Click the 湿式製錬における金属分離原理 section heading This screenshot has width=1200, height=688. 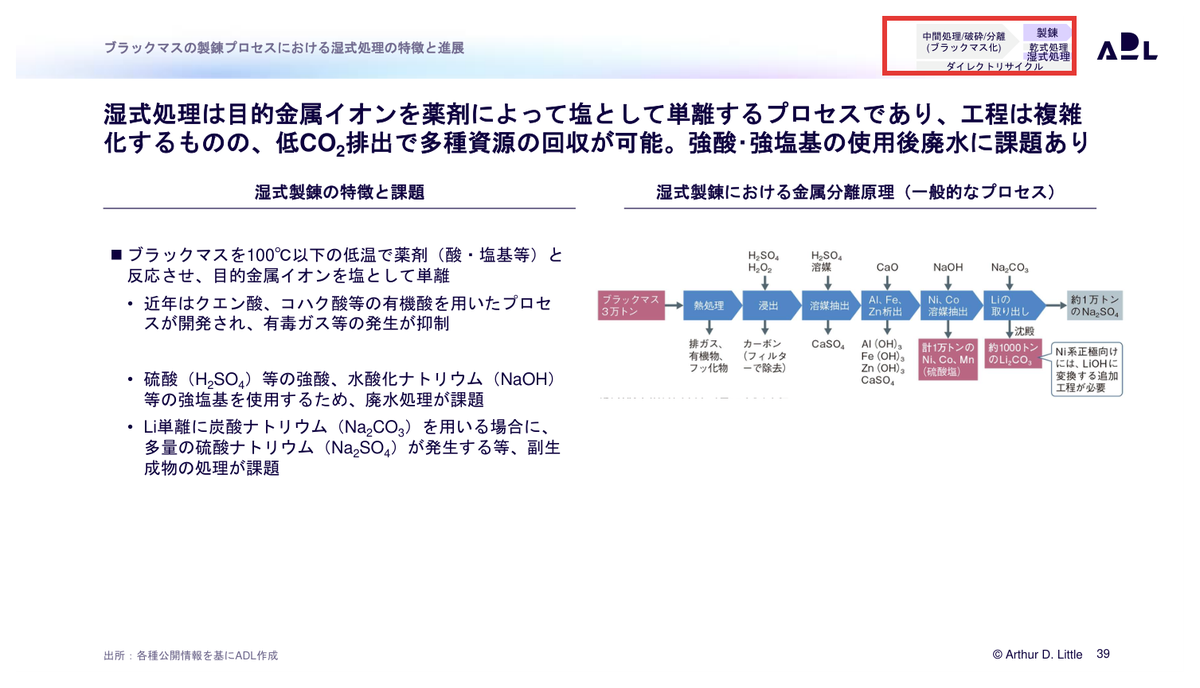pyautogui.click(x=859, y=192)
